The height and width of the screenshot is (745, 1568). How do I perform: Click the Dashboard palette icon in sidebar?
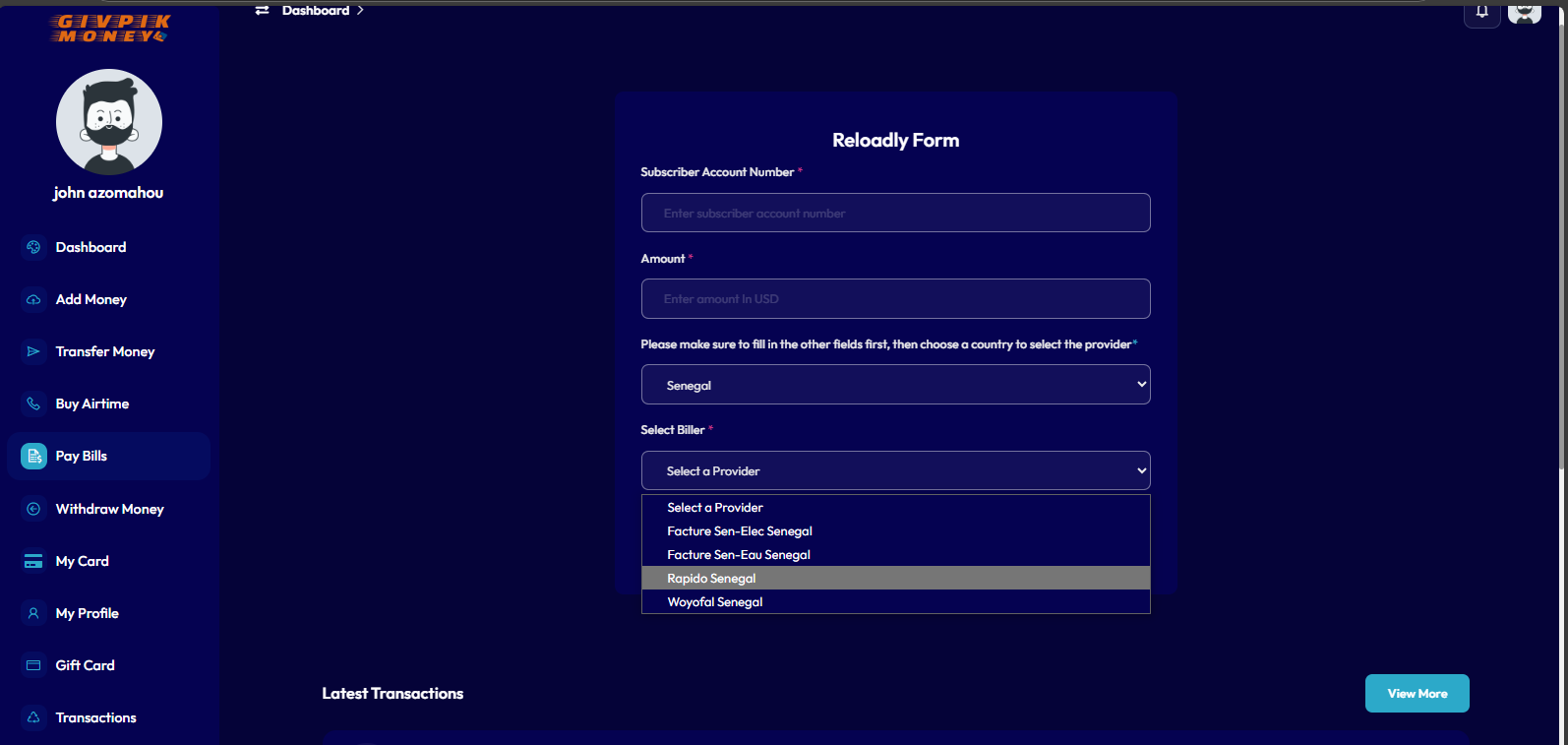pyautogui.click(x=33, y=247)
